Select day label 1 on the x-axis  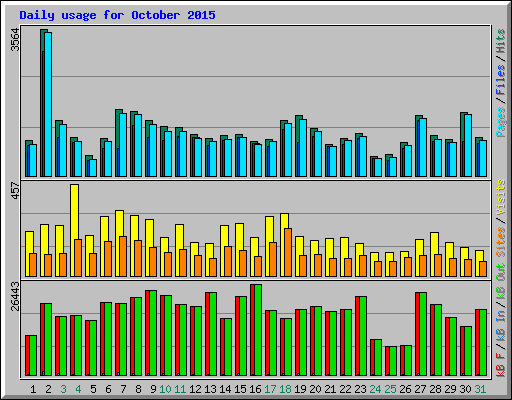click(x=33, y=389)
